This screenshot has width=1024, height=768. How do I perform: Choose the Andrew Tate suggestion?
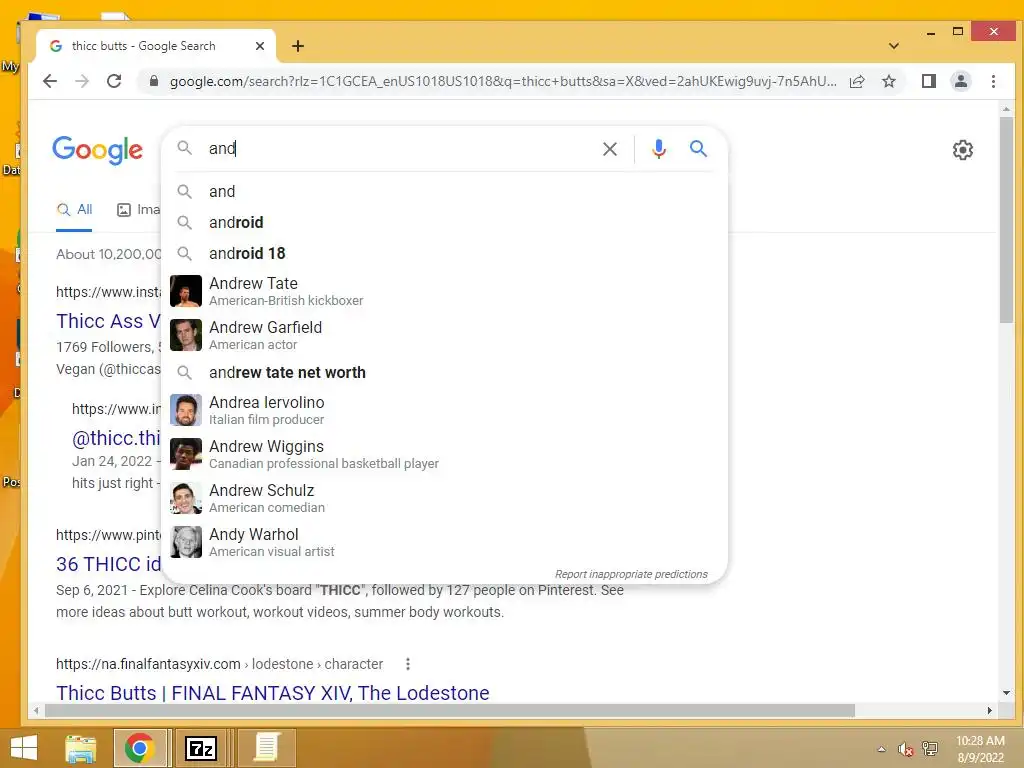coord(444,291)
